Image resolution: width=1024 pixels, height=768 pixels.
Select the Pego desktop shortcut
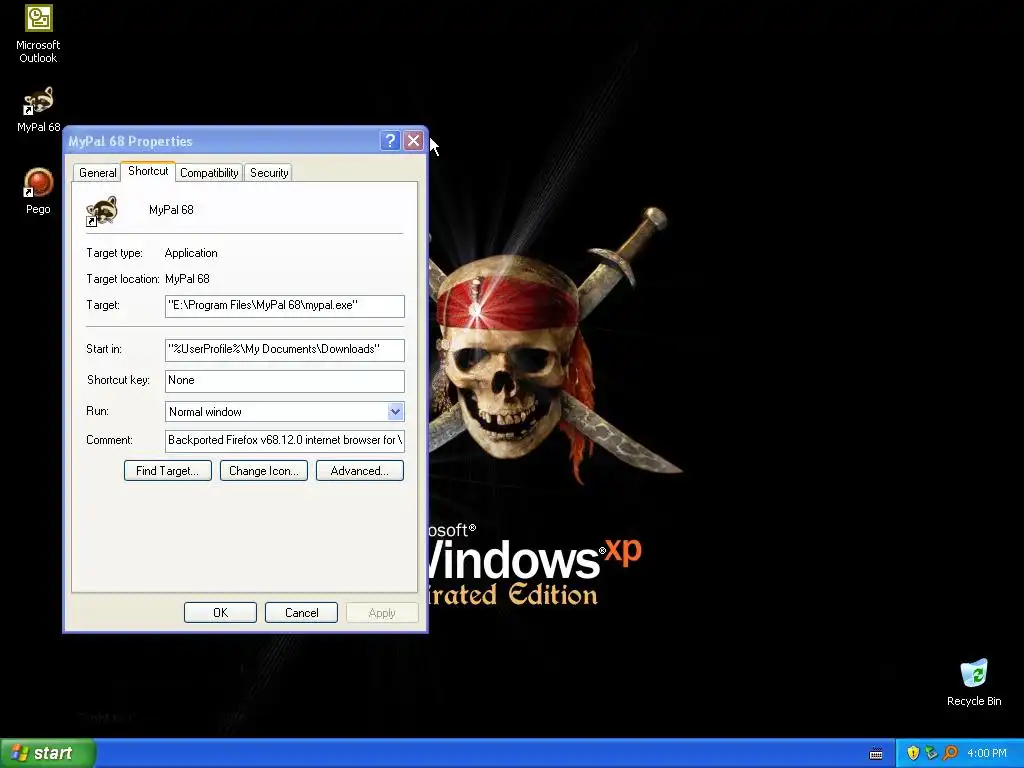[x=38, y=191]
